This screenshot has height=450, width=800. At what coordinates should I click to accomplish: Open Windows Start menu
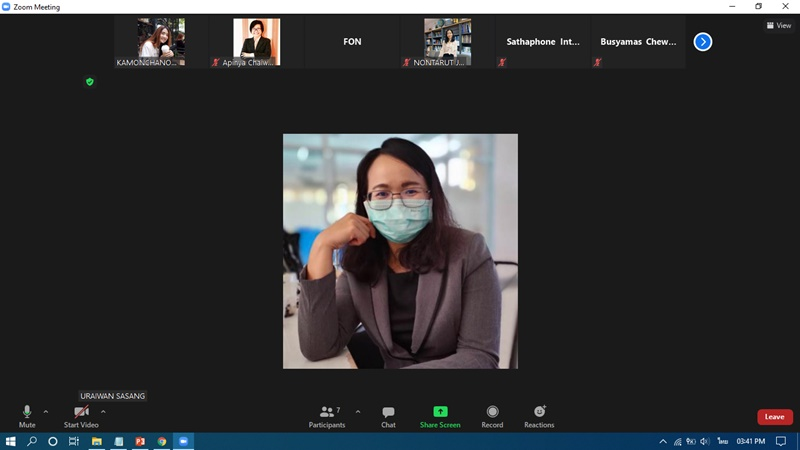pyautogui.click(x=11, y=441)
